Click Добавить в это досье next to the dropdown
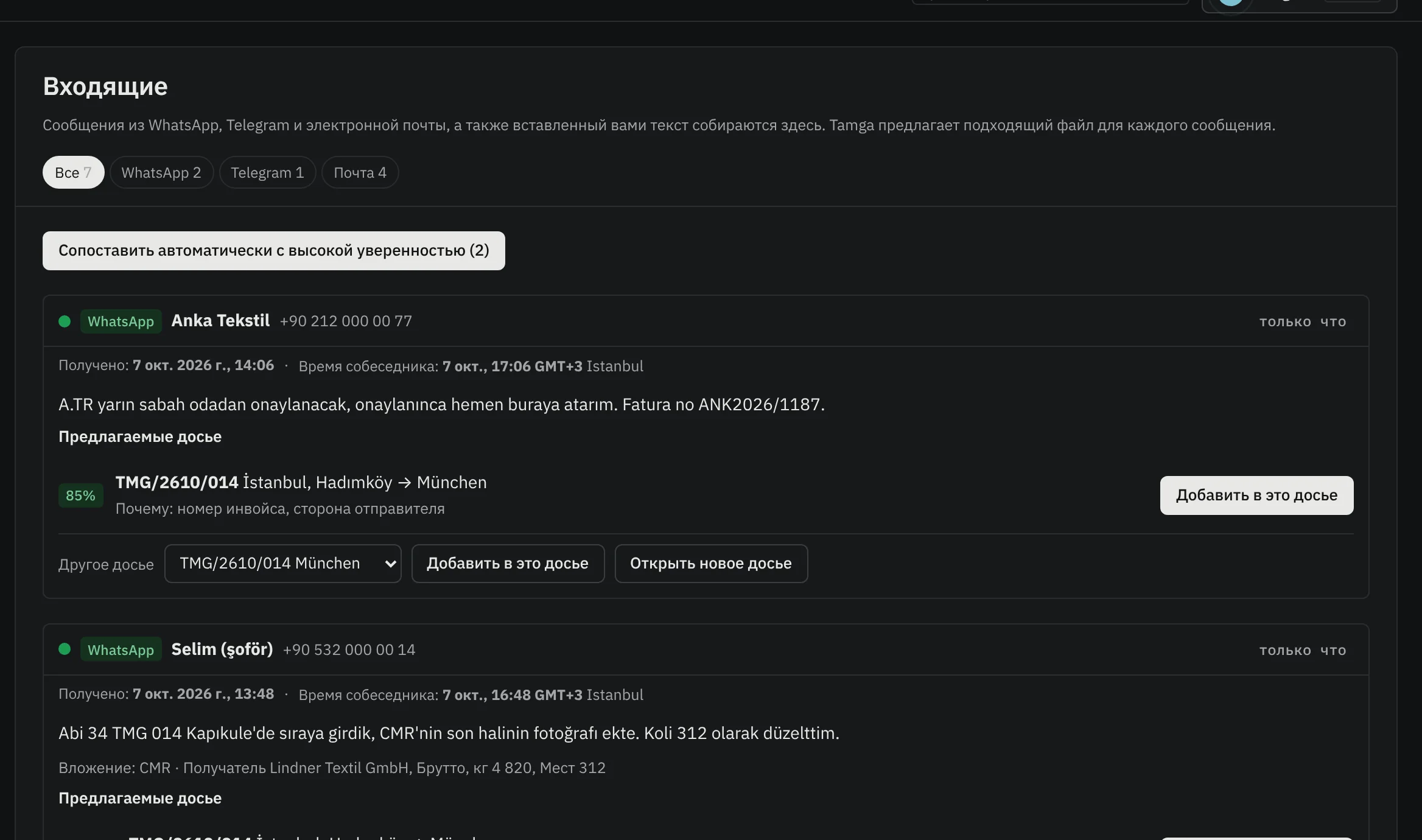1422x840 pixels. coord(508,563)
